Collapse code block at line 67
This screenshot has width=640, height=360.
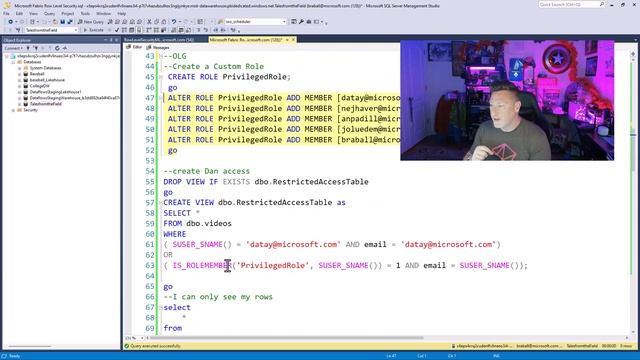pos(161,307)
